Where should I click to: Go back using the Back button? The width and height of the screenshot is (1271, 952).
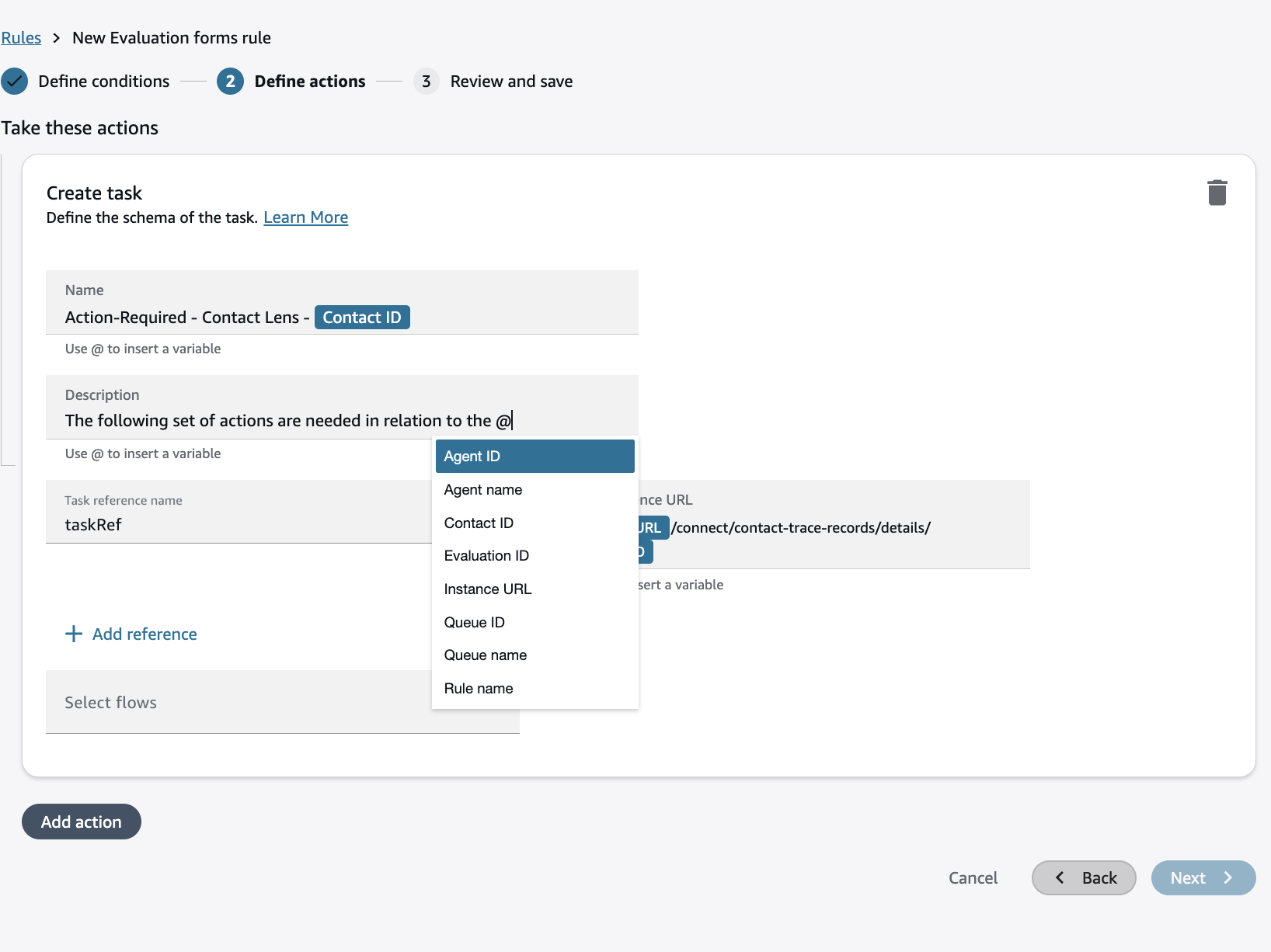tap(1084, 878)
